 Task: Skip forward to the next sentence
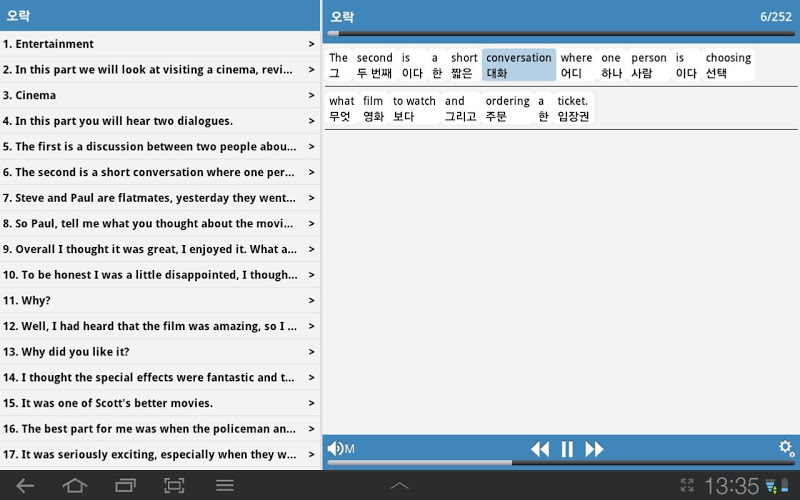click(594, 449)
